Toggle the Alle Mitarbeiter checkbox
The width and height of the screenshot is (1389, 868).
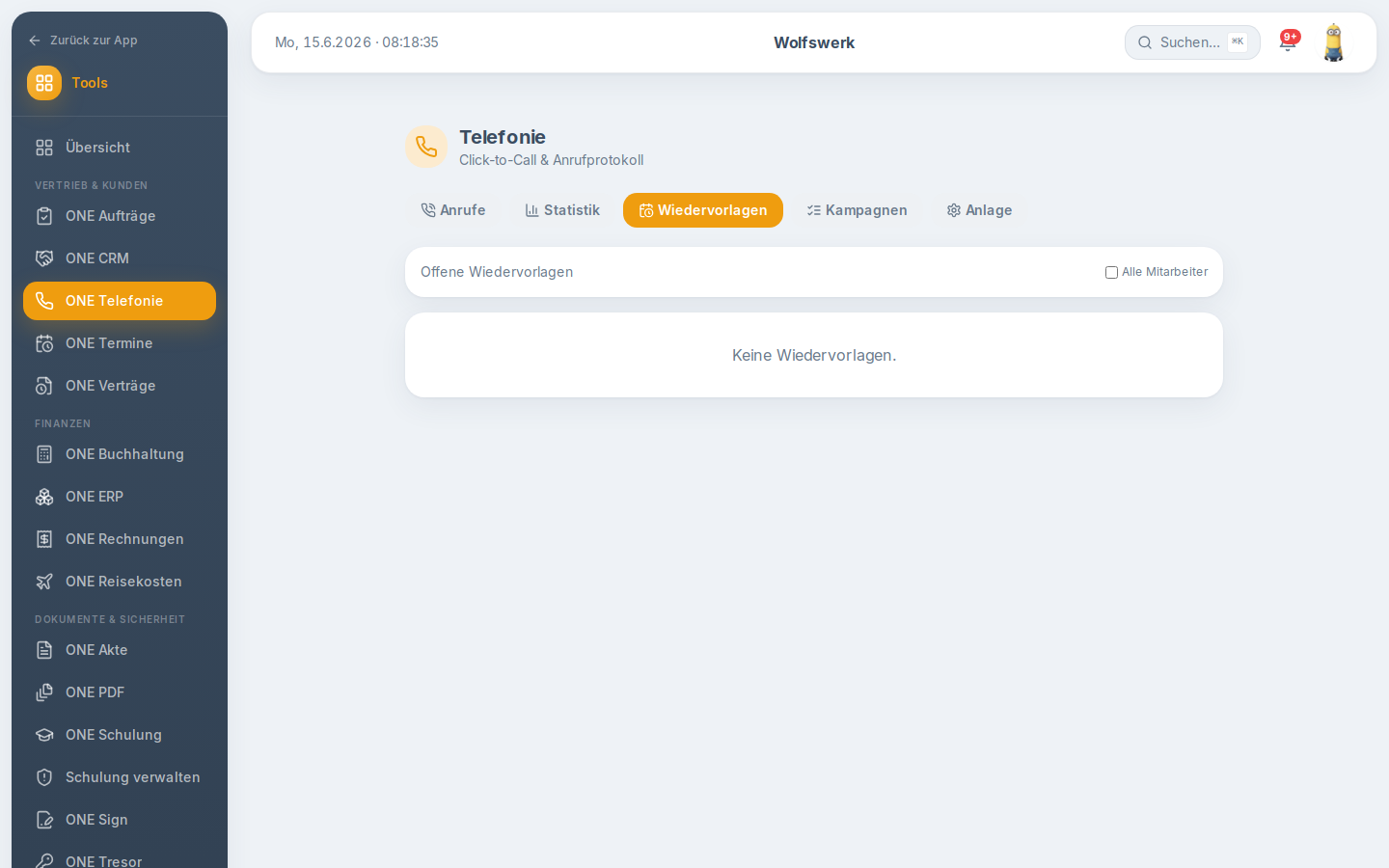point(1111,272)
